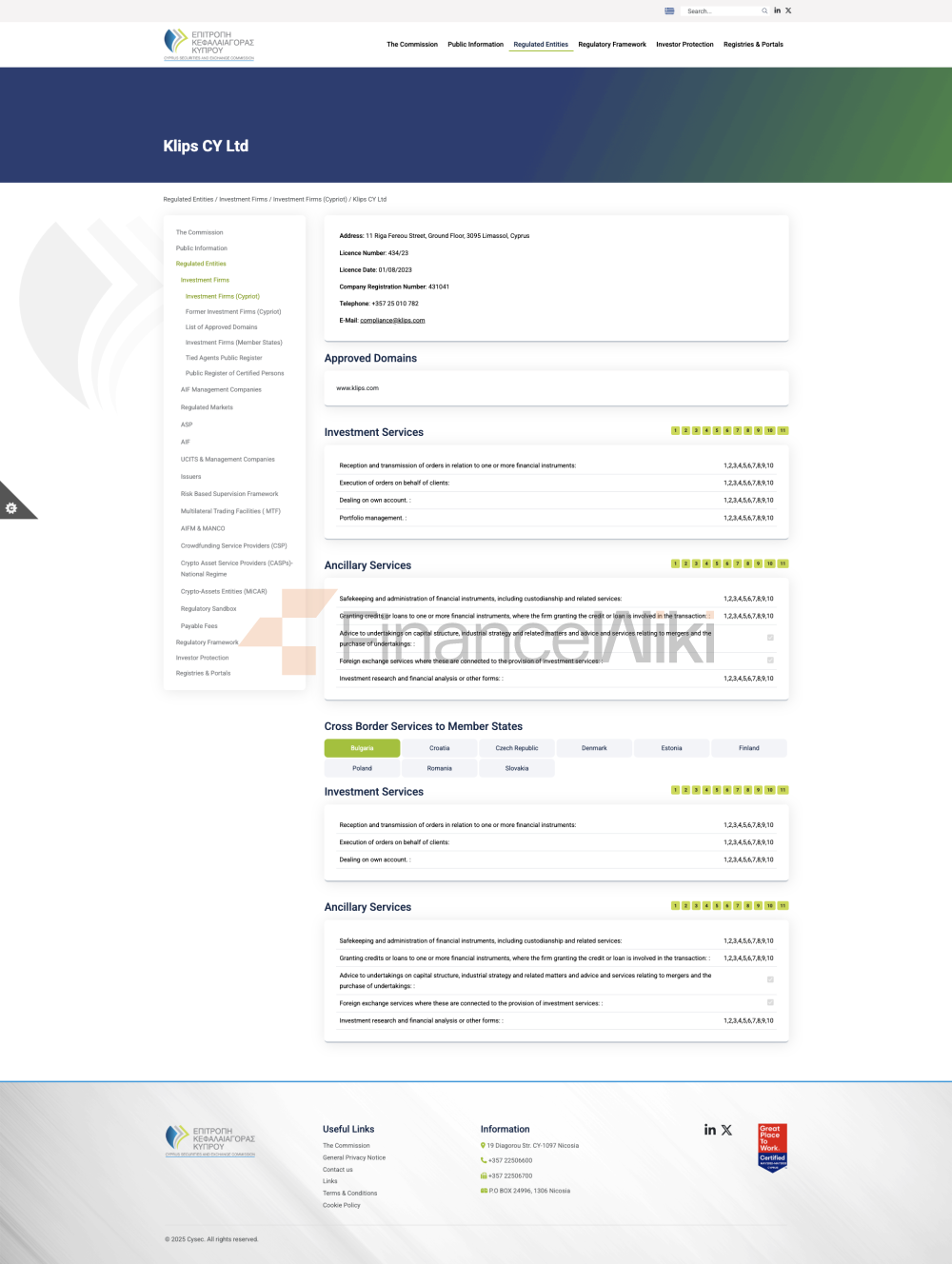Click the Portfolio management row text
Screen dimensions: 952x1264
pos(373,518)
